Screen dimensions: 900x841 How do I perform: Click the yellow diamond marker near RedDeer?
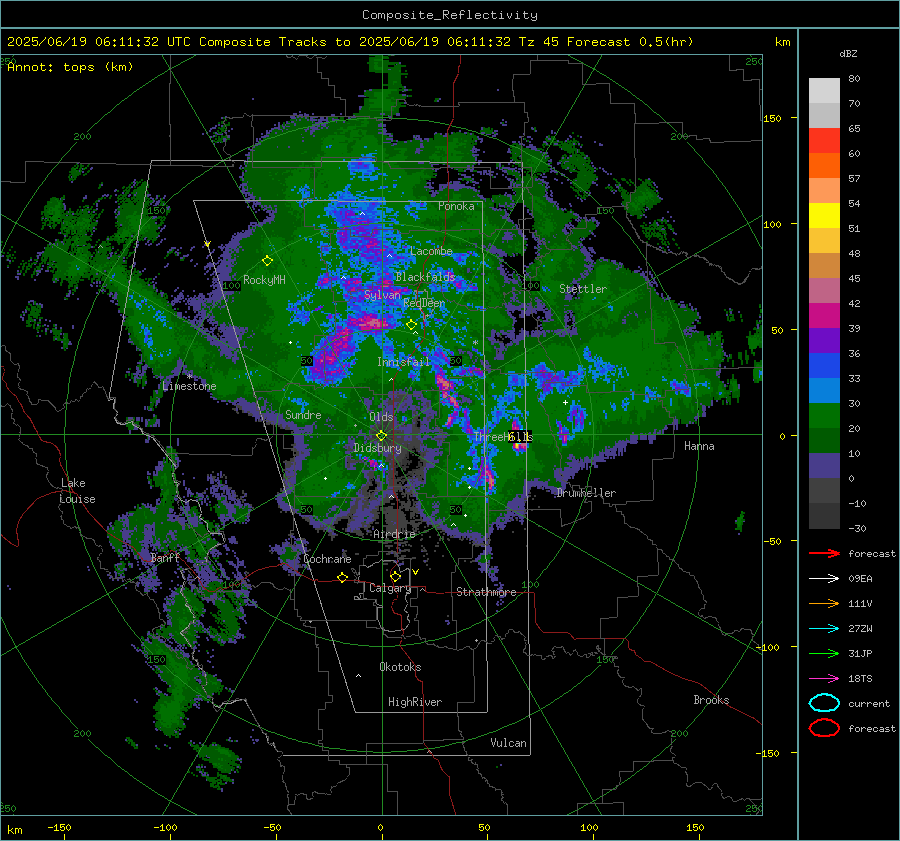click(411, 325)
